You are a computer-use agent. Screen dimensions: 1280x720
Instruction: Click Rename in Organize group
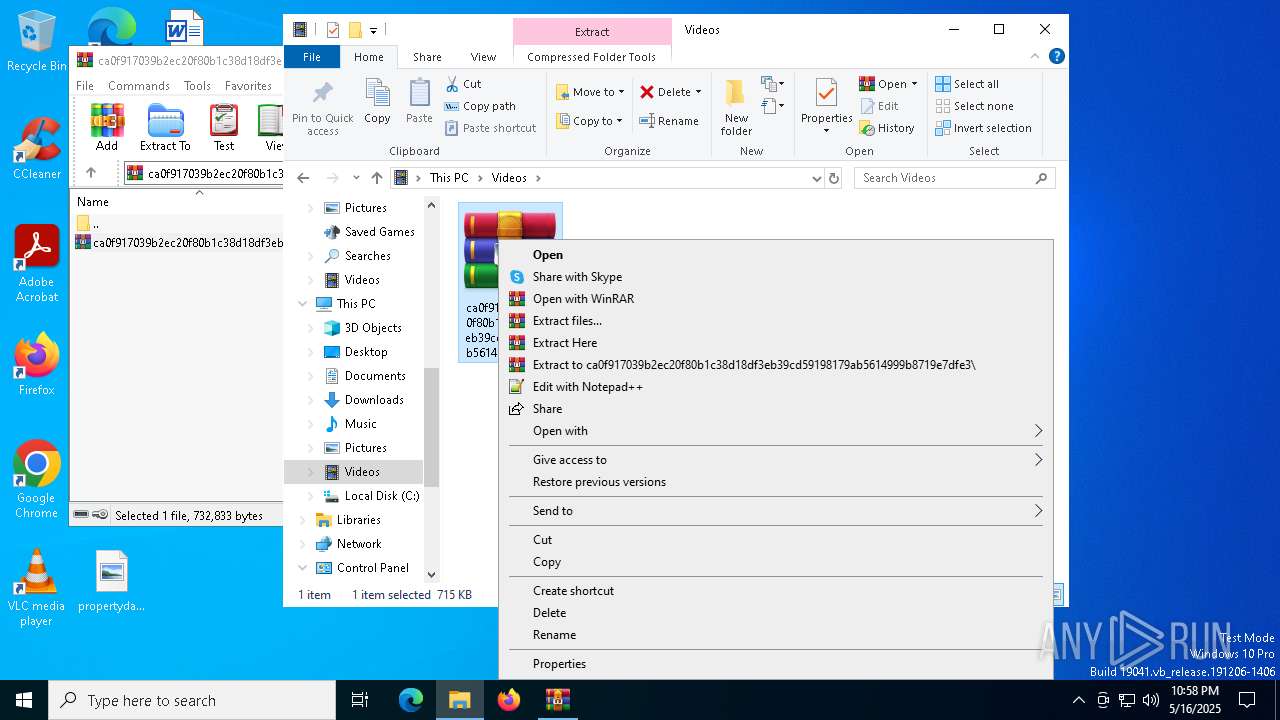click(669, 121)
